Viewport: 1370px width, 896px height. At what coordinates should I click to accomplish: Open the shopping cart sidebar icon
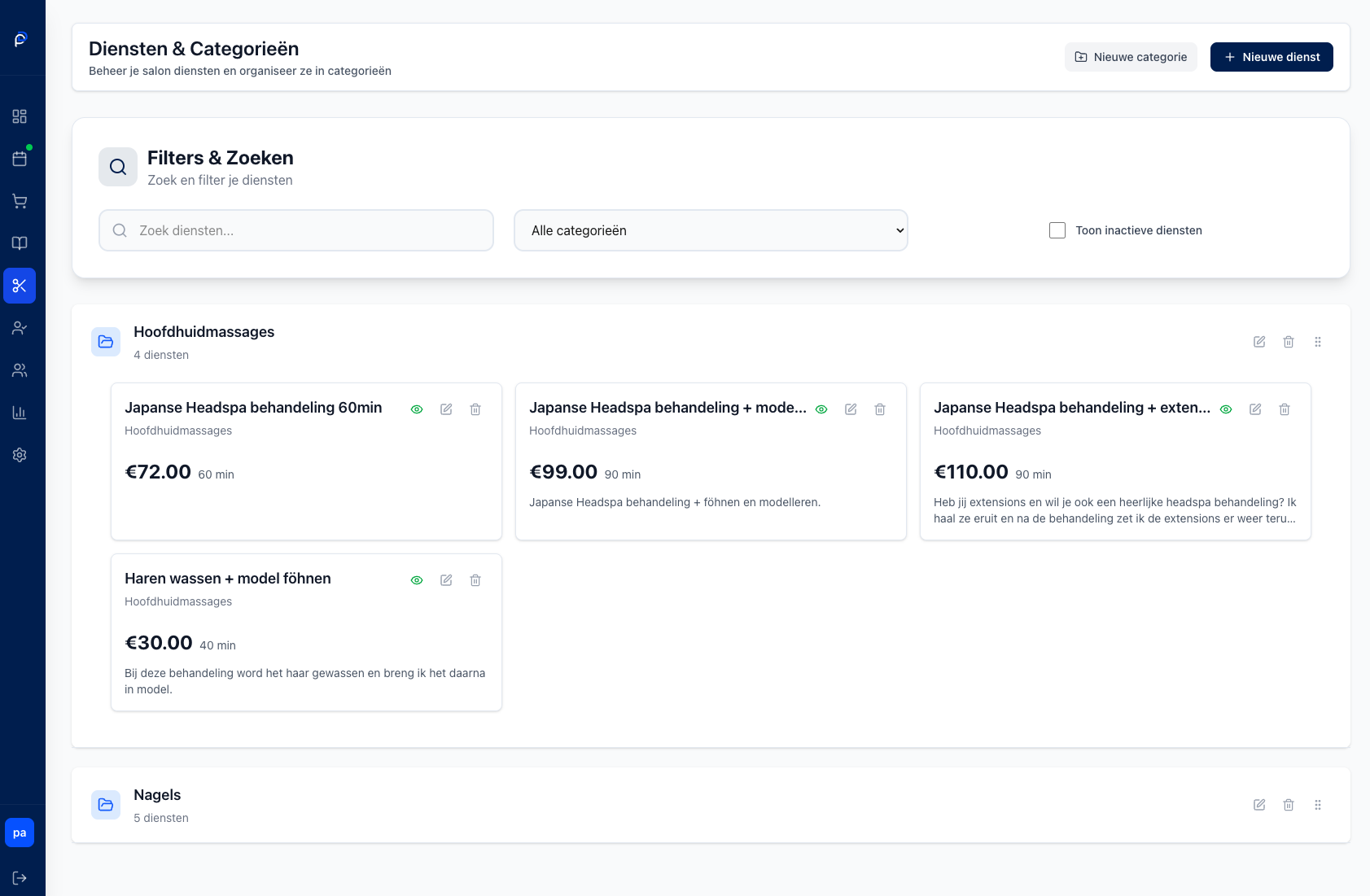(x=20, y=201)
